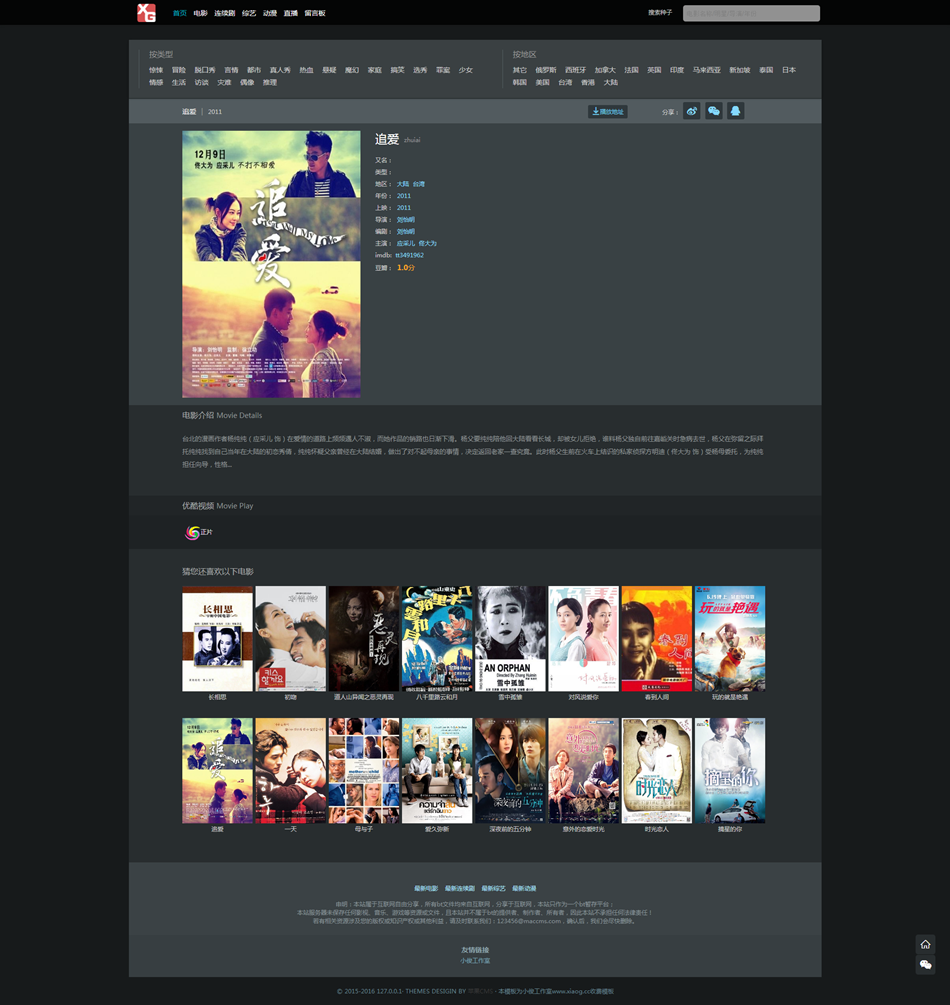The image size is (950, 1005).
Task: Open the 留言板 navigation item
Action: click(x=315, y=13)
